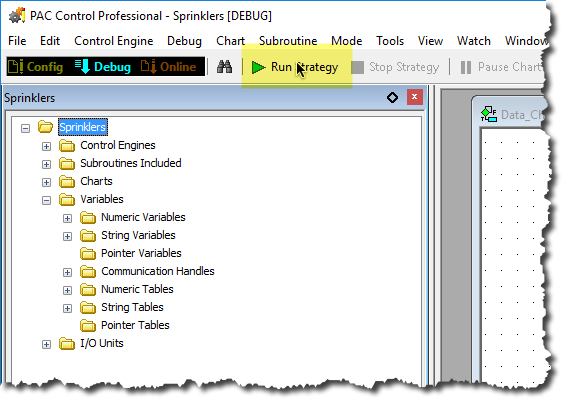Click the Stop Strategy square icon
The width and height of the screenshot is (562, 399).
coord(357,67)
